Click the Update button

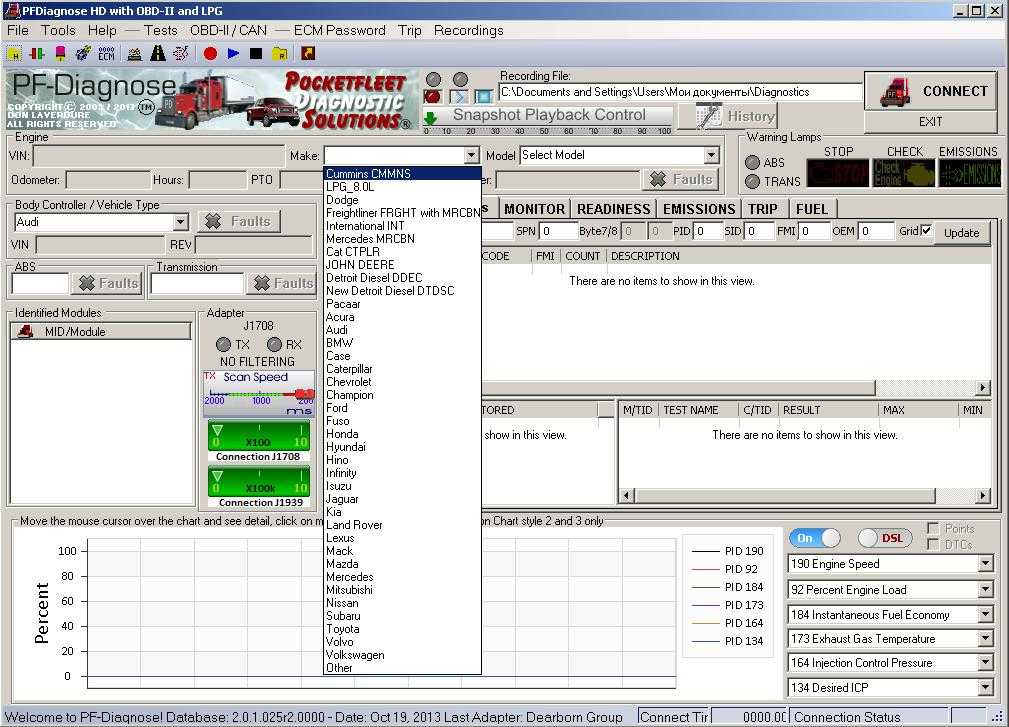[x=961, y=232]
